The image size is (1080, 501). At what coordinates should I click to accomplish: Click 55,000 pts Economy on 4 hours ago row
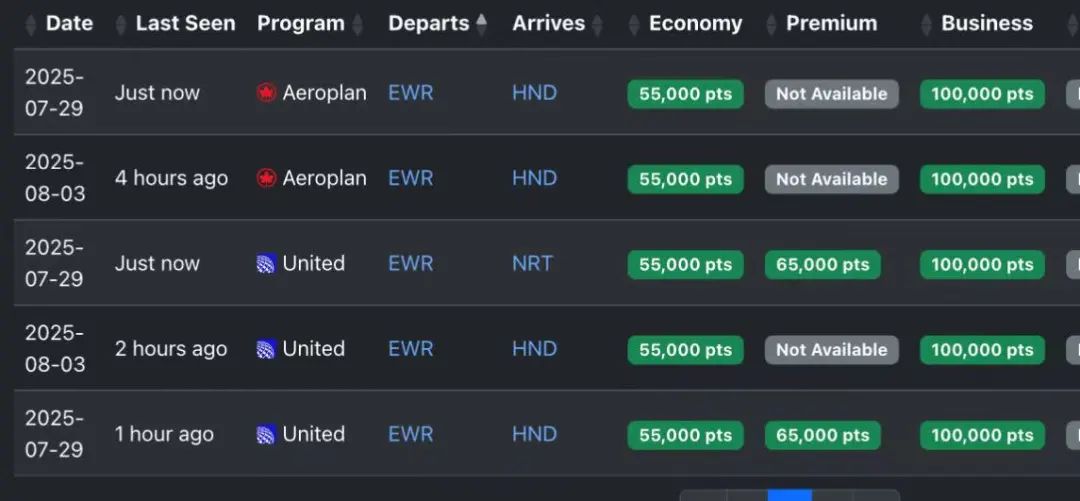tap(685, 179)
